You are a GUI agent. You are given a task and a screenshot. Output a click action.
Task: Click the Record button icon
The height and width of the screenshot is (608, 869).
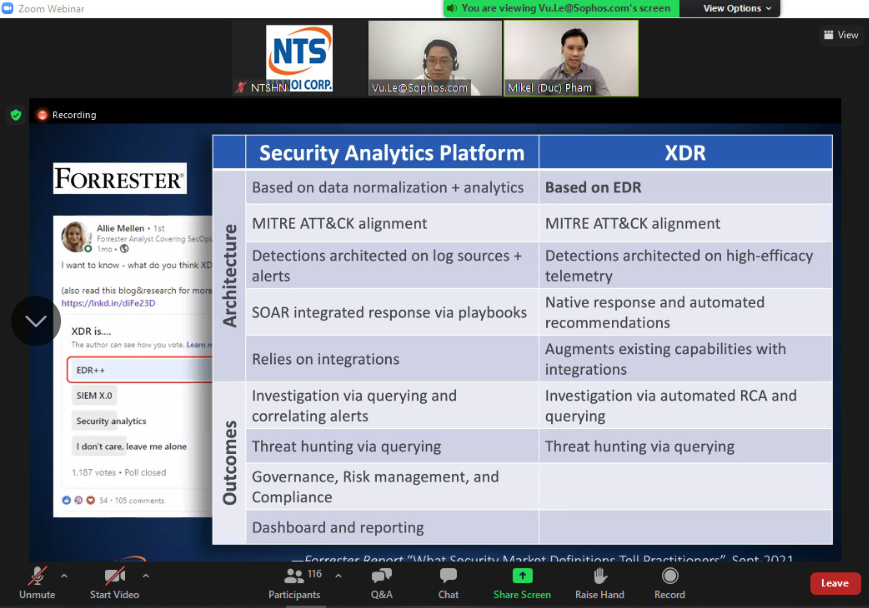tap(669, 576)
